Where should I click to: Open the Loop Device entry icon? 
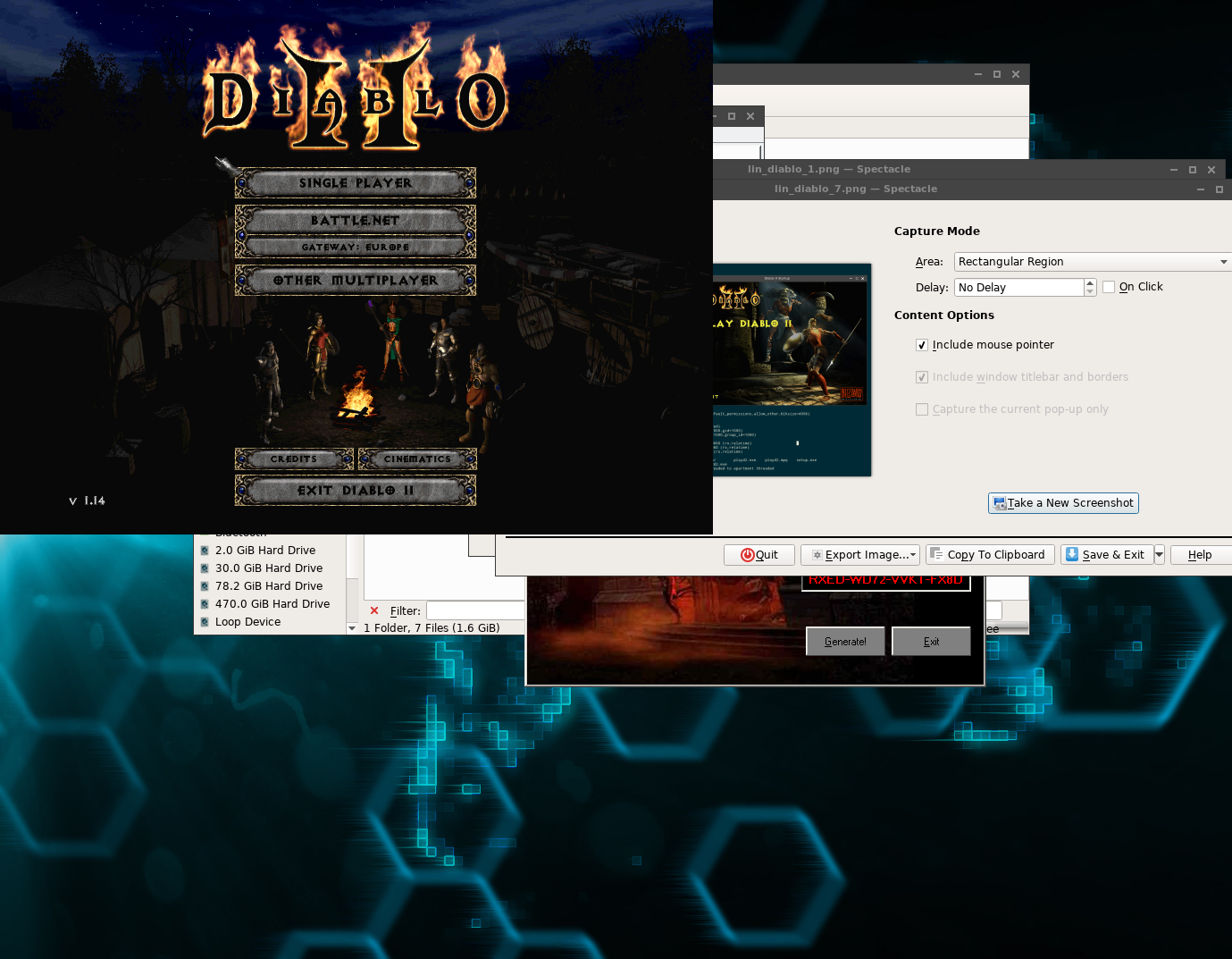[205, 622]
